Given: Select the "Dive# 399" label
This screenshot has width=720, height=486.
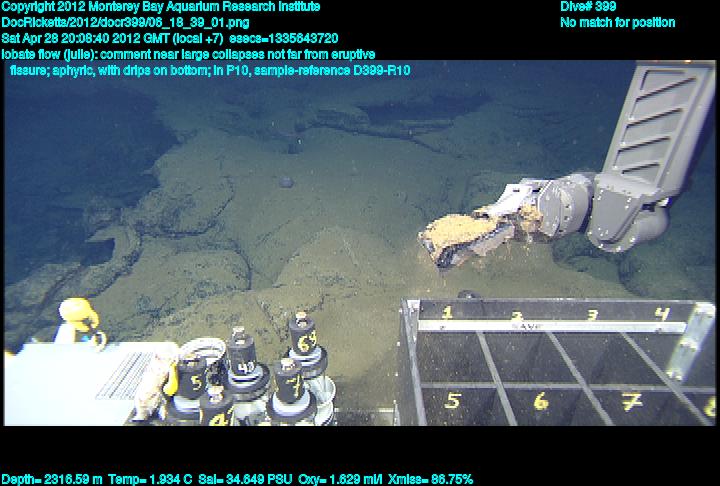Looking at the screenshot, I should 588,7.
